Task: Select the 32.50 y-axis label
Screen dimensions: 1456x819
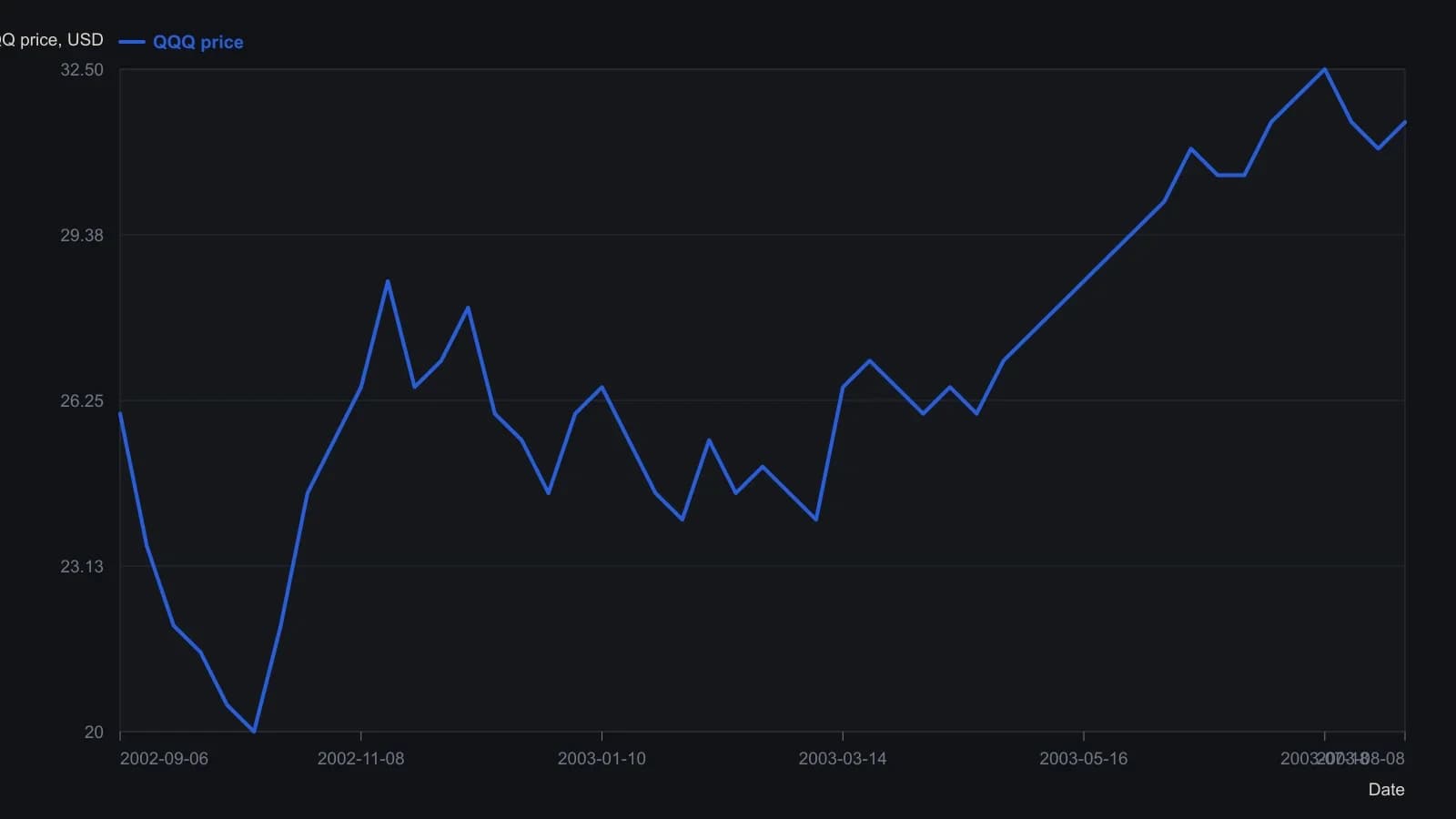Action: pyautogui.click(x=82, y=70)
